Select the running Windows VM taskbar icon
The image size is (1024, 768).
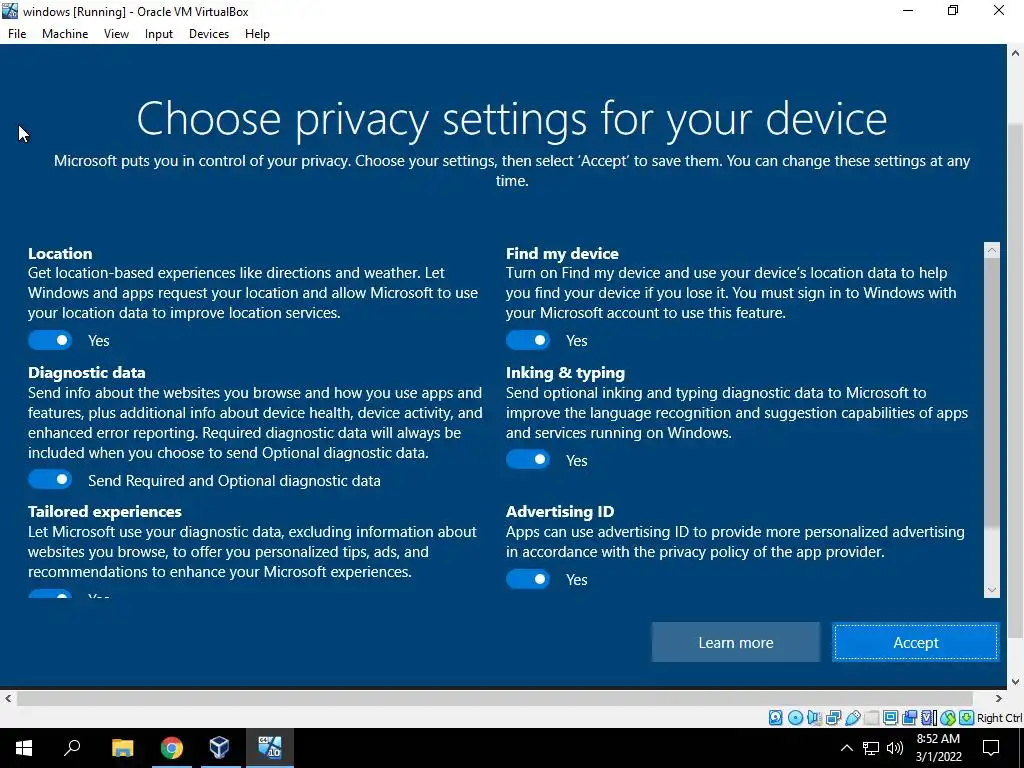[269, 748]
